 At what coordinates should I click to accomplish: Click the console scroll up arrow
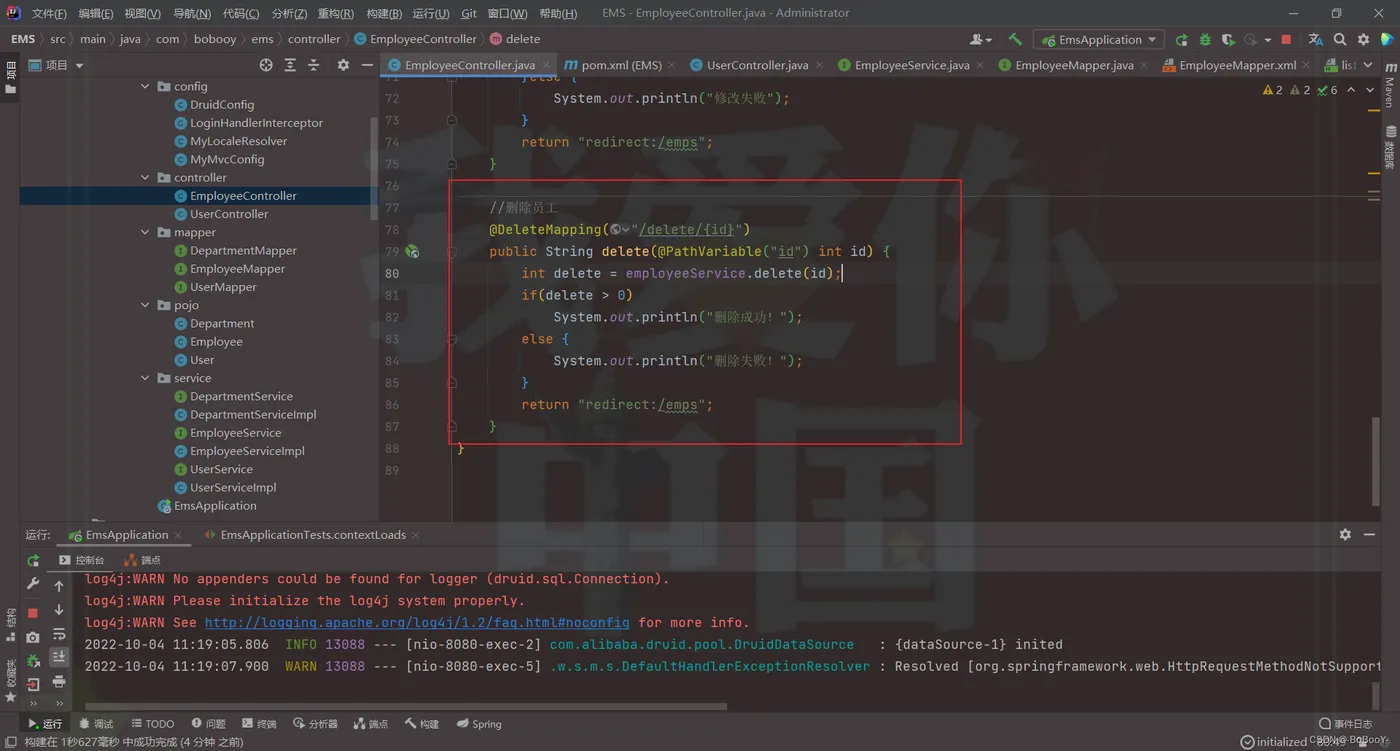click(x=59, y=586)
